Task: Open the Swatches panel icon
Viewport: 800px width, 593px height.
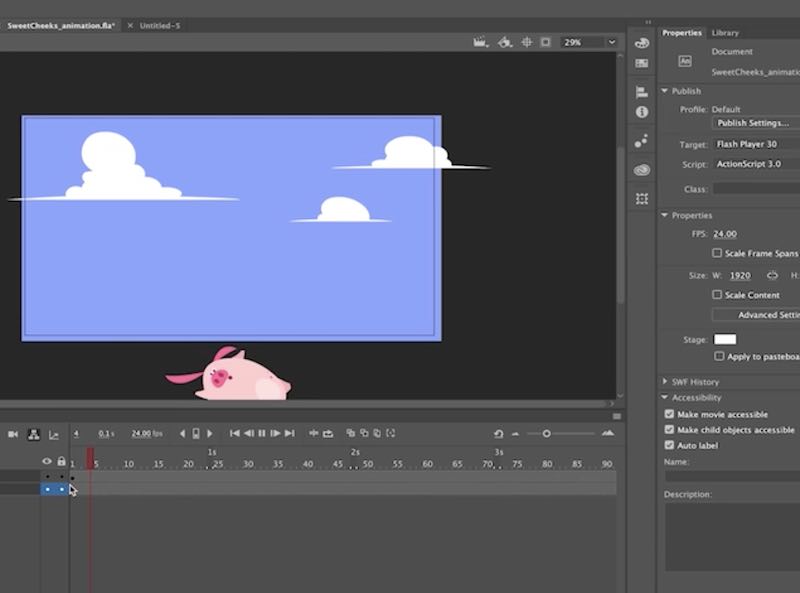Action: click(642, 63)
